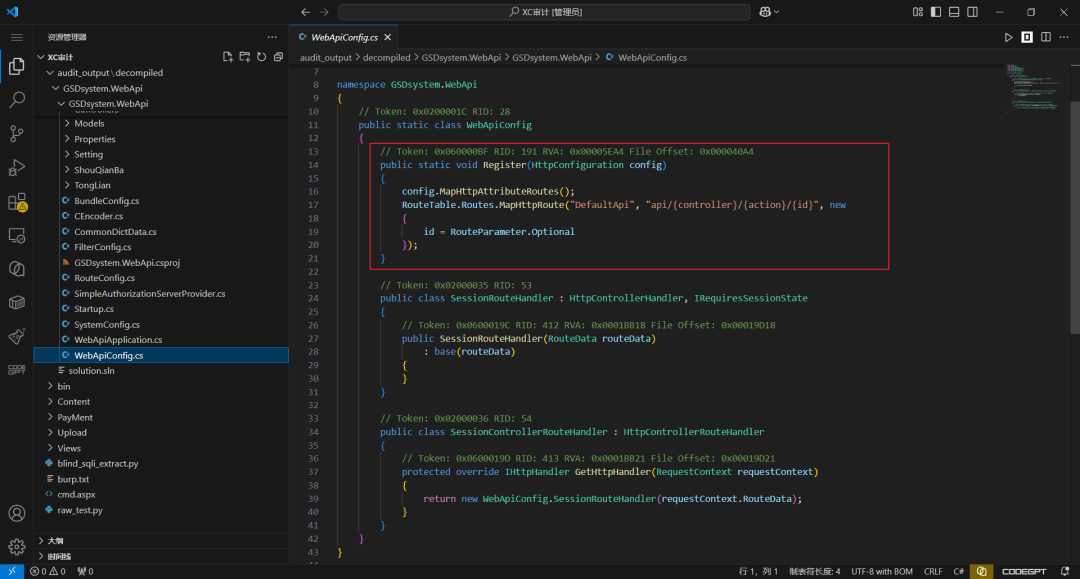Click the code minimap preview
The width and height of the screenshot is (1080, 579).
1035,88
